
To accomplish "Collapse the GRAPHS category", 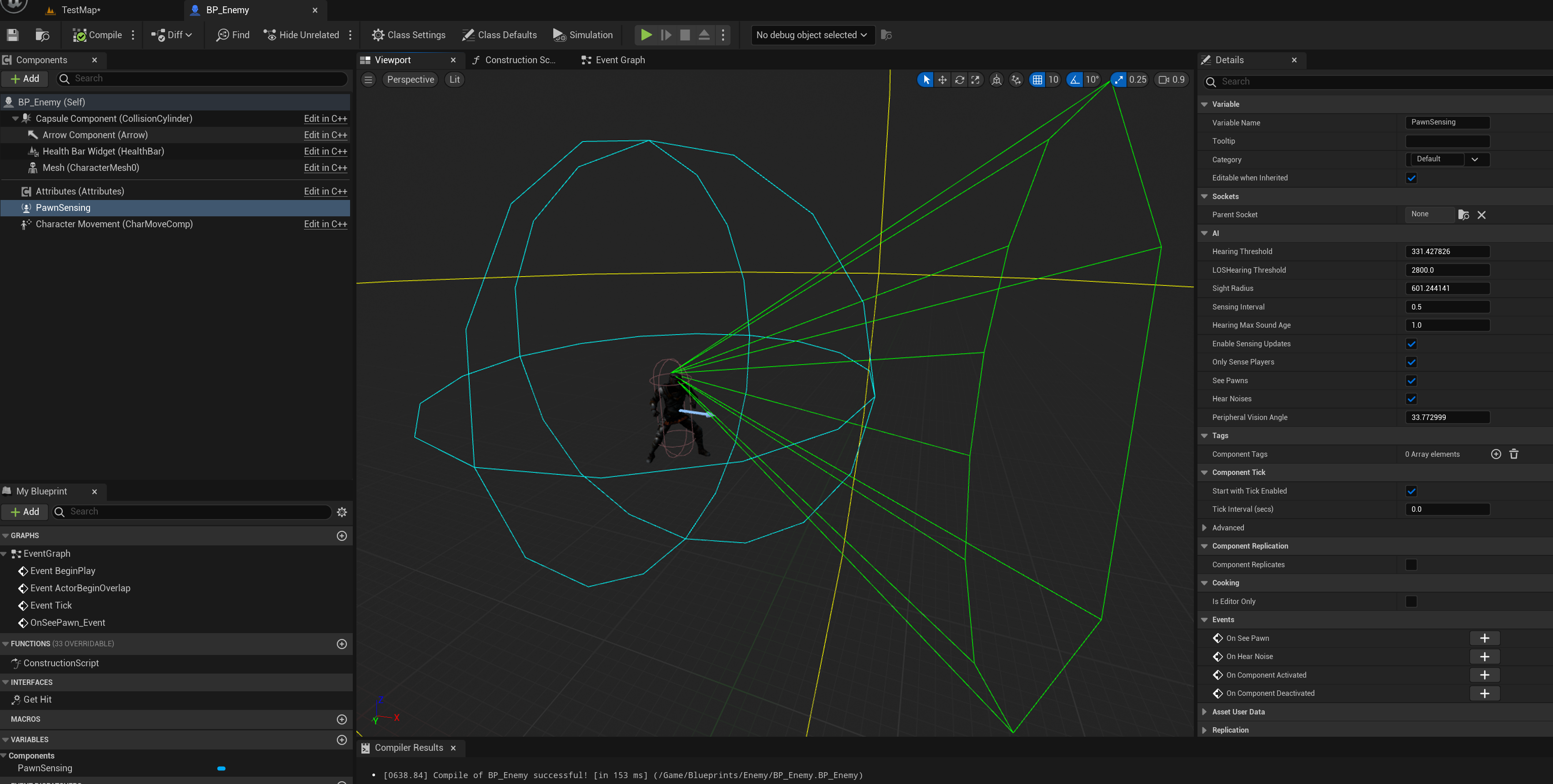I will [5, 536].
